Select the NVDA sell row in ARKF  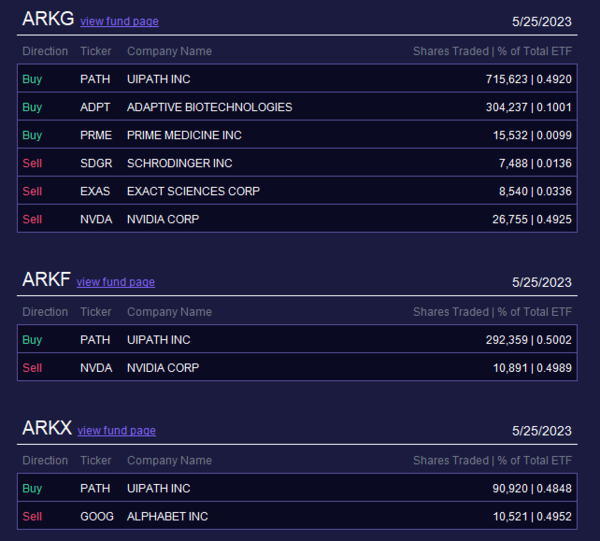(x=297, y=368)
